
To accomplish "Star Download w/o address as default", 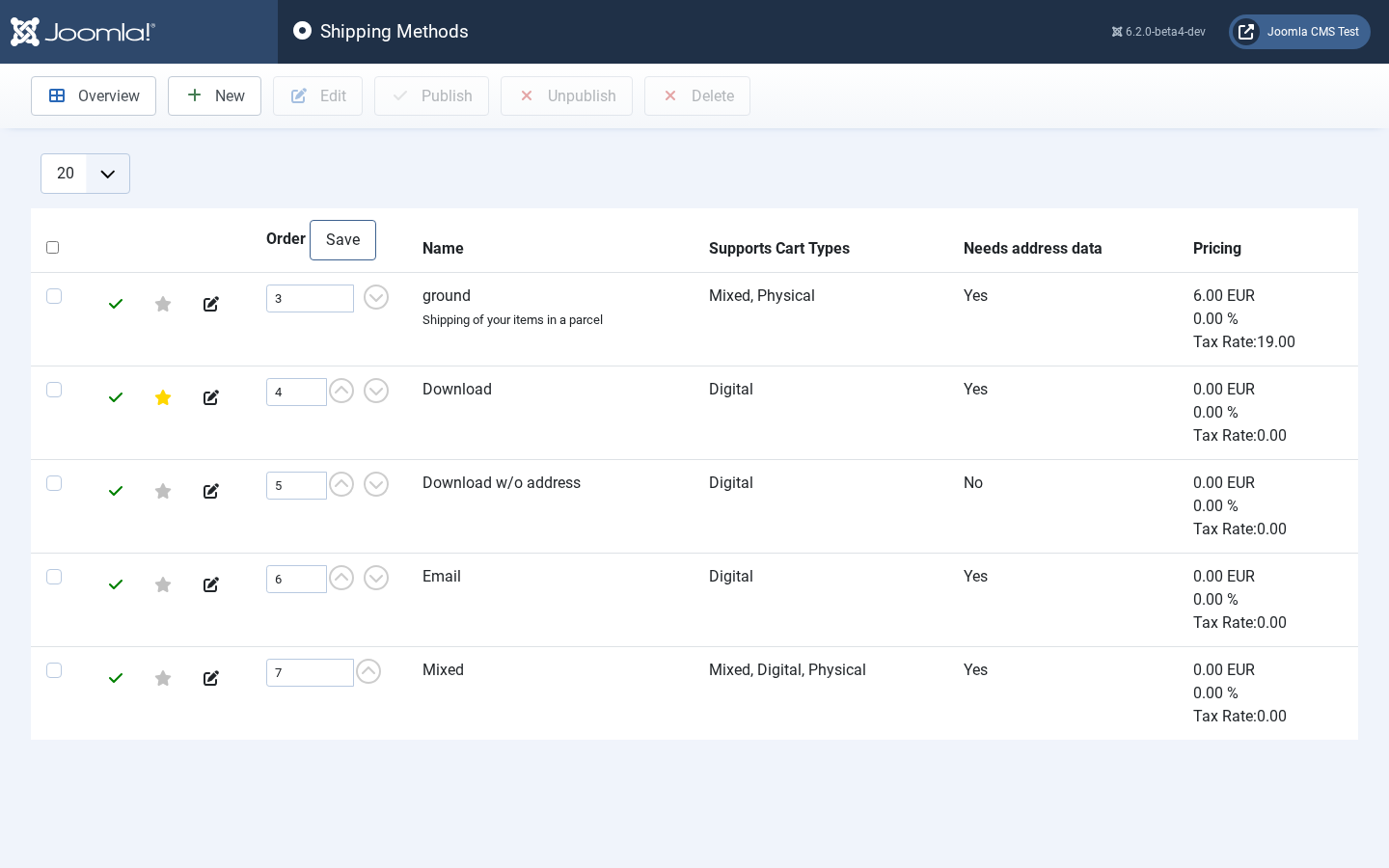I will point(163,491).
